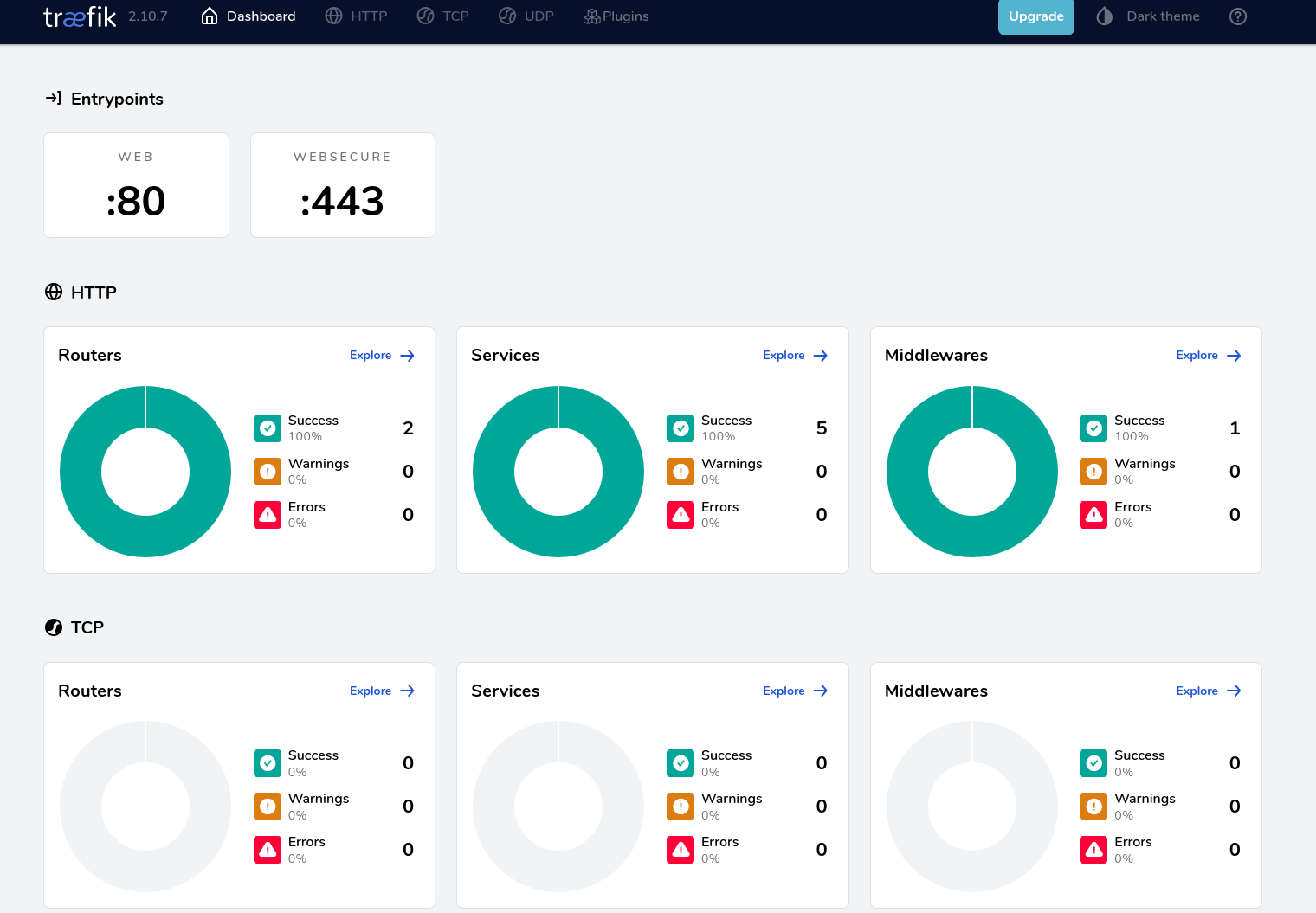1316x913 pixels.
Task: Click the HTTP section globe icon
Action: pos(54,292)
